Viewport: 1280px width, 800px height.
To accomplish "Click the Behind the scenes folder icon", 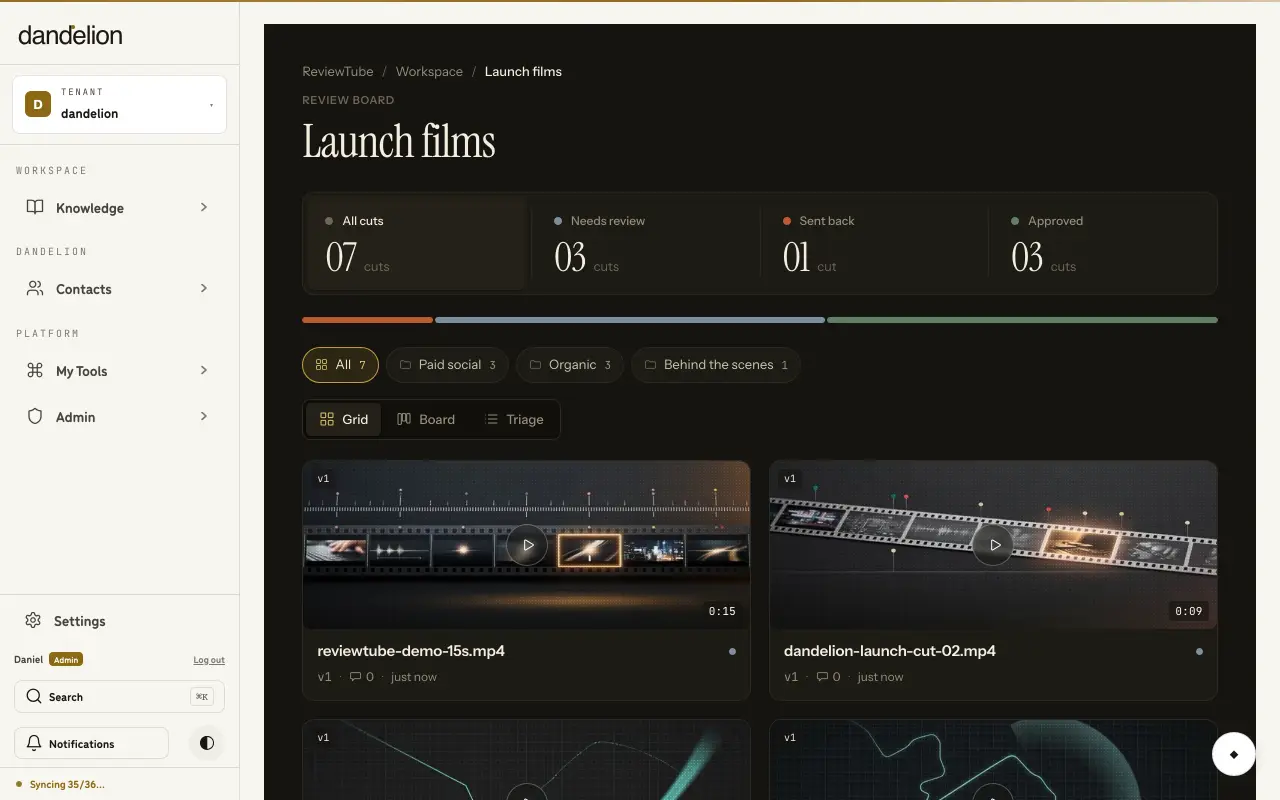I will 650,365.
